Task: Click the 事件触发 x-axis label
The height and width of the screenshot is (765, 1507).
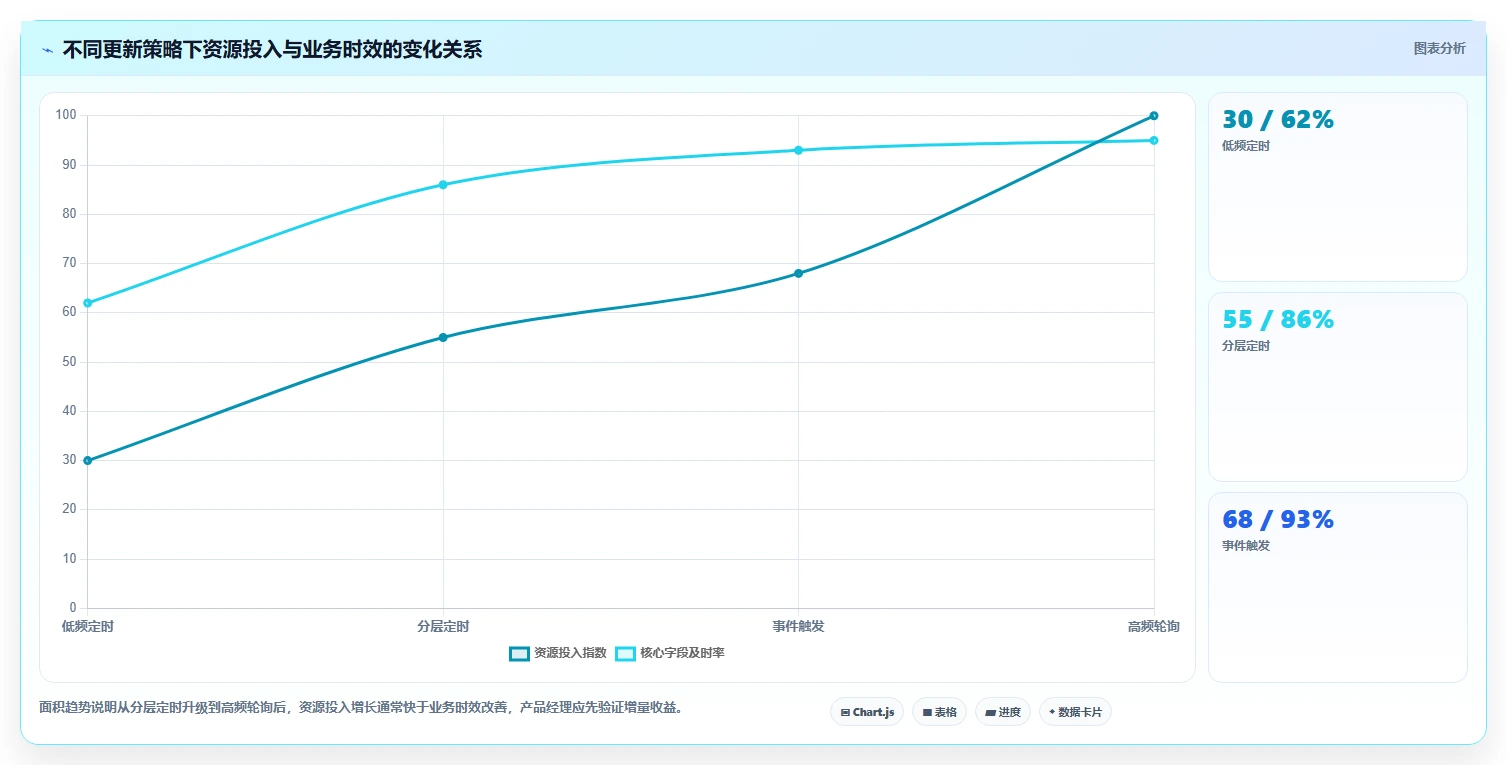Action: pos(798,627)
